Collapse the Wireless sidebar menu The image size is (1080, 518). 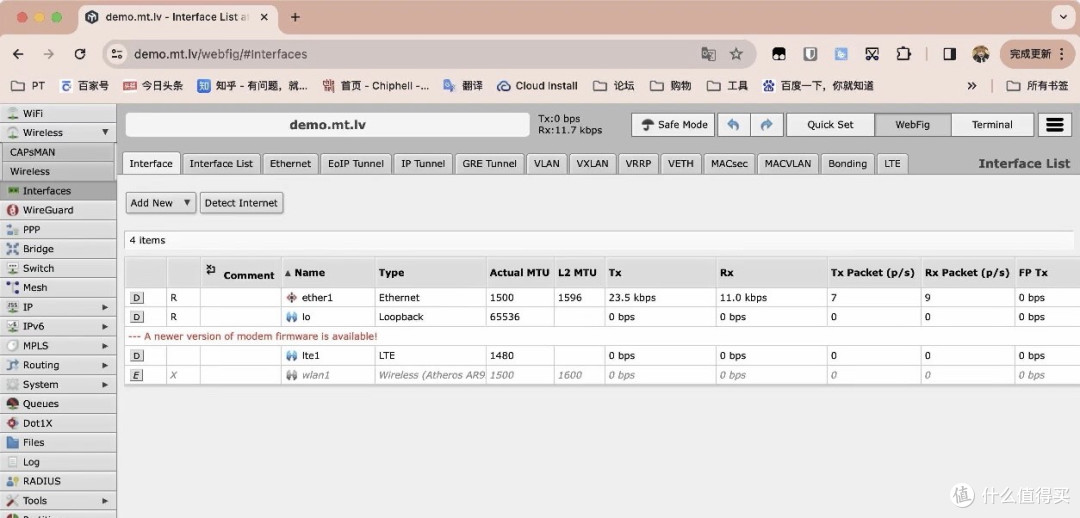[104, 133]
